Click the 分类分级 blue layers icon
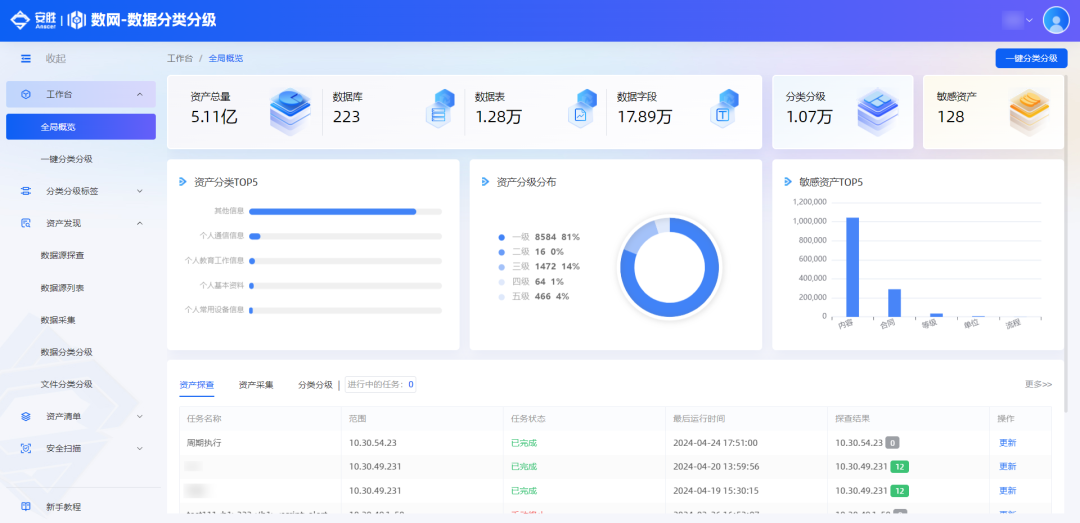 (x=877, y=111)
